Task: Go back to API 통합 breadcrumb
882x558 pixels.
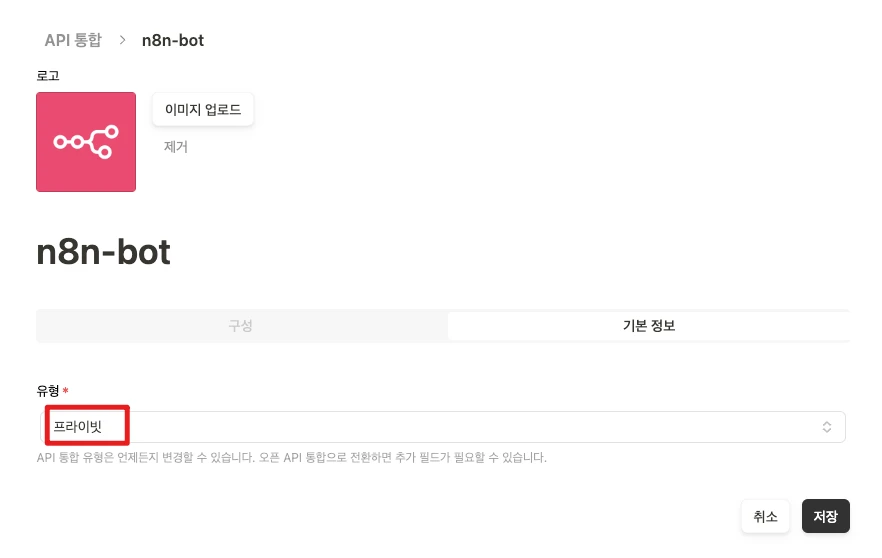Action: pyautogui.click(x=73, y=40)
